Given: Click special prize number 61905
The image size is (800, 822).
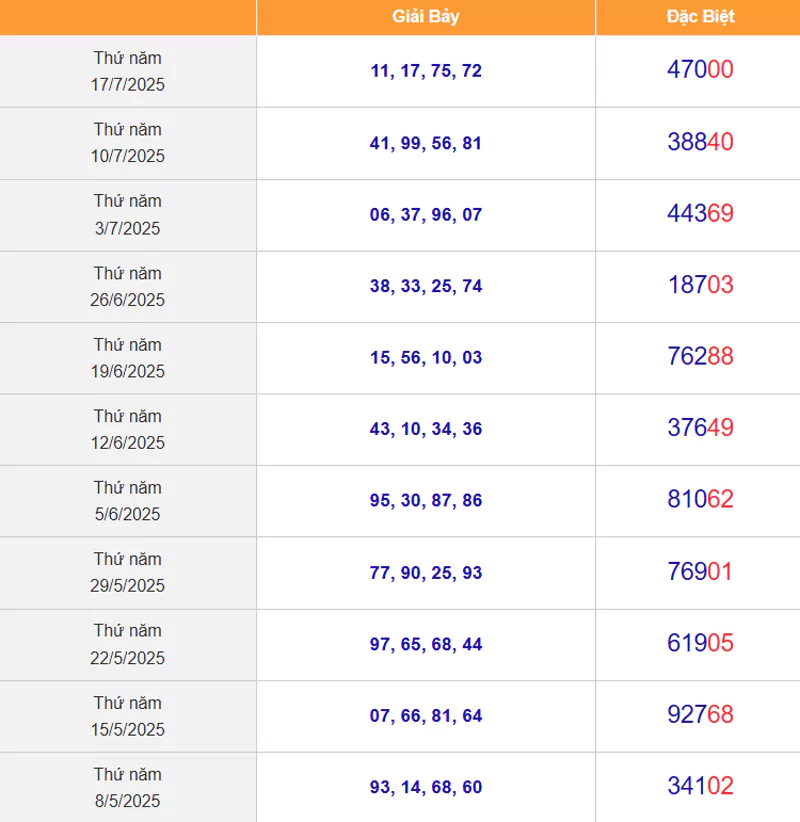Looking at the screenshot, I should coord(700,643).
